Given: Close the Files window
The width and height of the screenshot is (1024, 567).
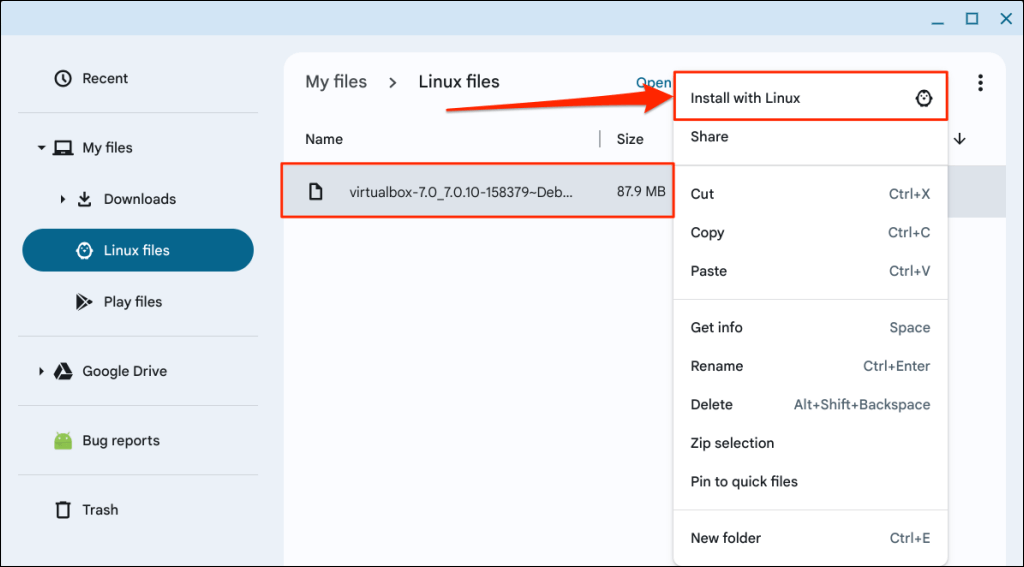Looking at the screenshot, I should [1006, 18].
